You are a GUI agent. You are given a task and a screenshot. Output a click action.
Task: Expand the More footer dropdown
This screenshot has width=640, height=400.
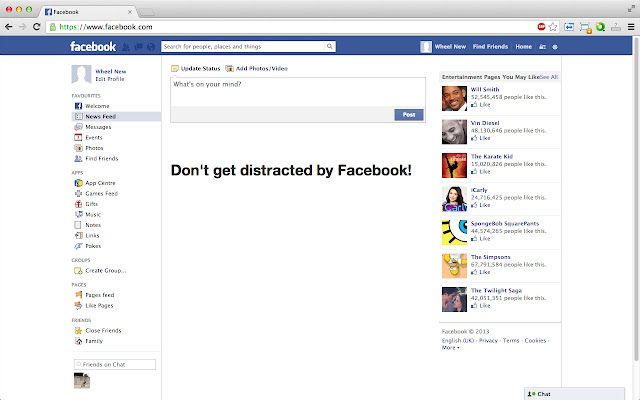(450, 348)
